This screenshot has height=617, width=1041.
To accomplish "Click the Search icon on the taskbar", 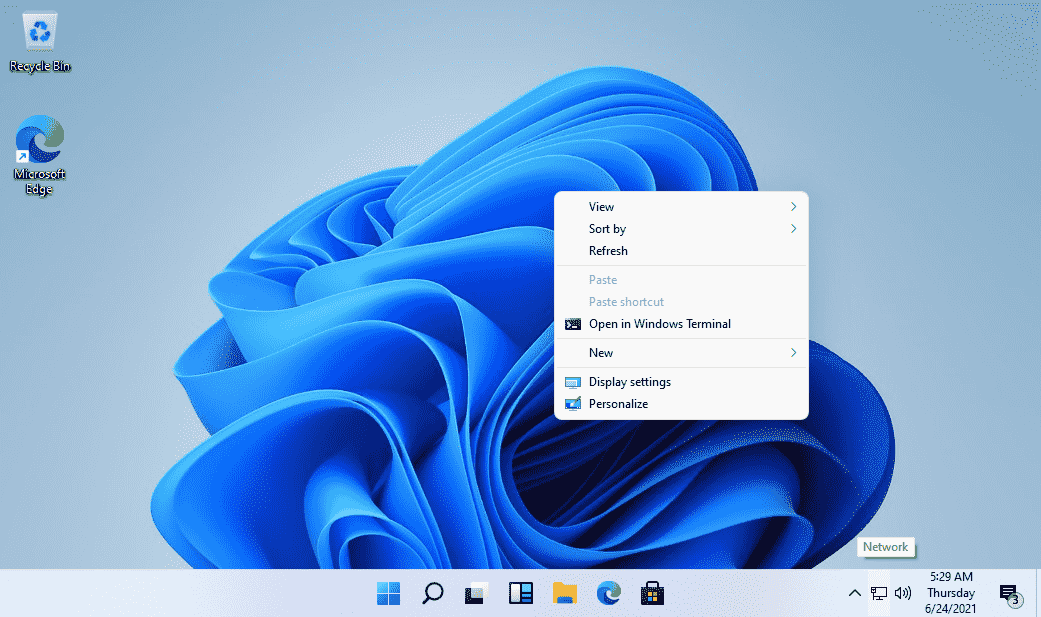I will click(432, 593).
